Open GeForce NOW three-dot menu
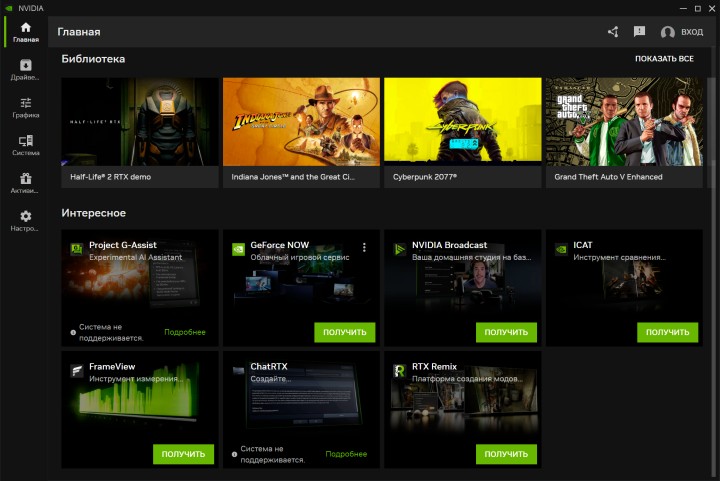Image resolution: width=720 pixels, height=481 pixels. coord(364,247)
